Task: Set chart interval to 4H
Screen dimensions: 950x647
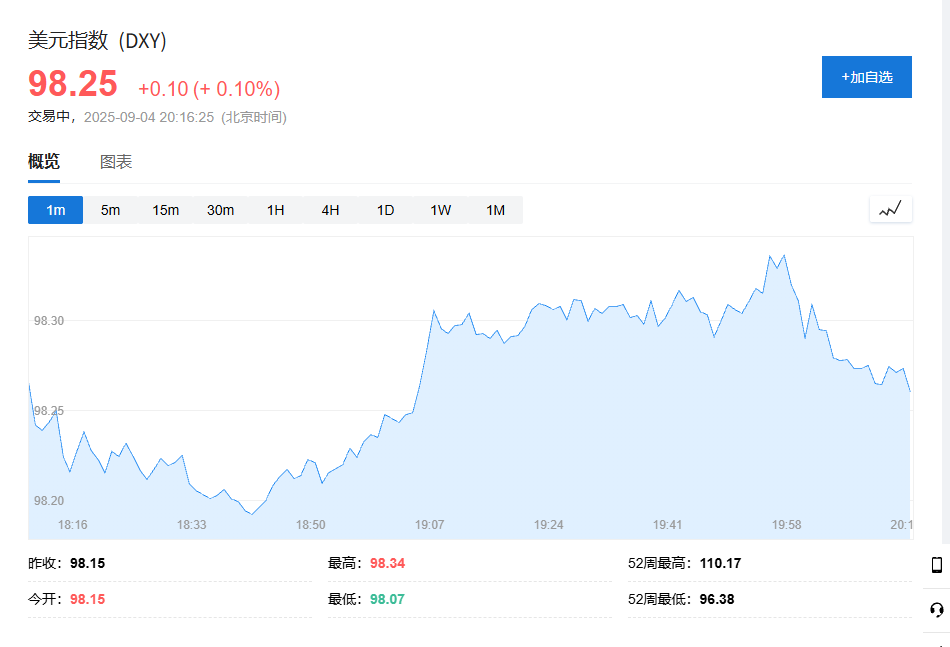Action: pos(330,210)
